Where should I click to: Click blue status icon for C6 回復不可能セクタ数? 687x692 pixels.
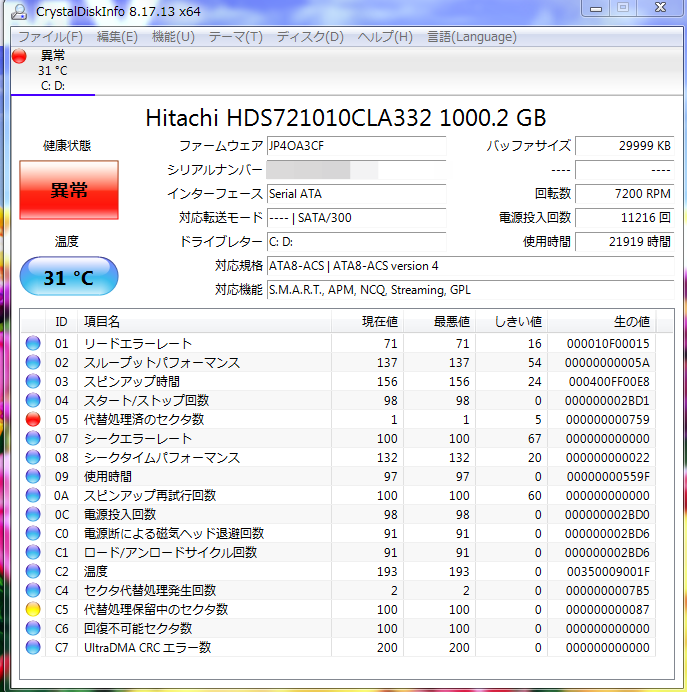click(x=33, y=628)
